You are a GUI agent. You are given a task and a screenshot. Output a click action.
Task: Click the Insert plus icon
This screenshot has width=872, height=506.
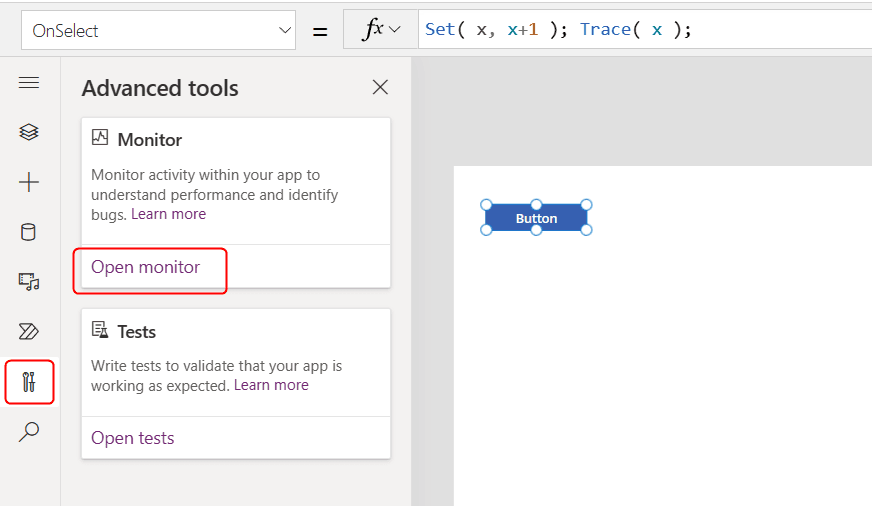point(29,182)
